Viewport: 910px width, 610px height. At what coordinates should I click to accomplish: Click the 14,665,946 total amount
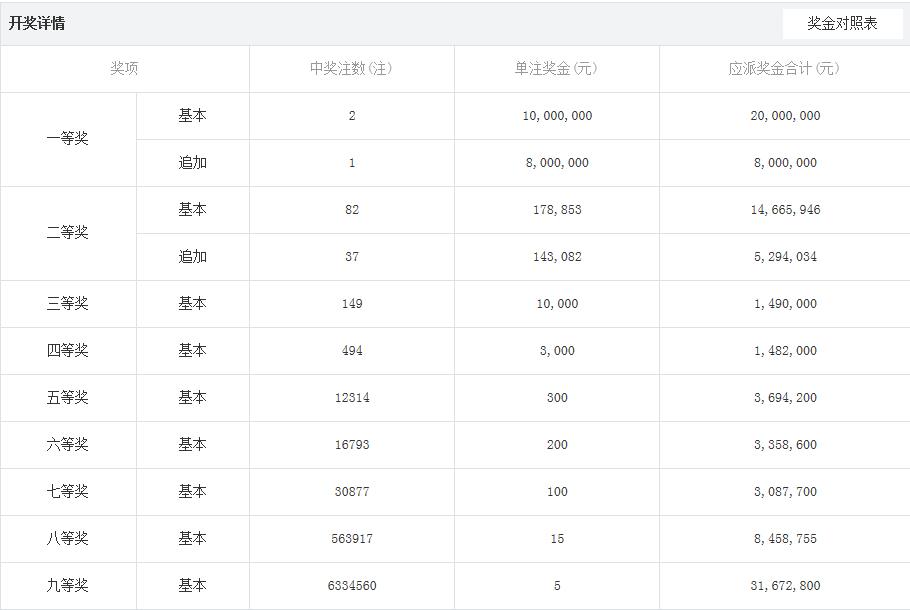pos(785,210)
